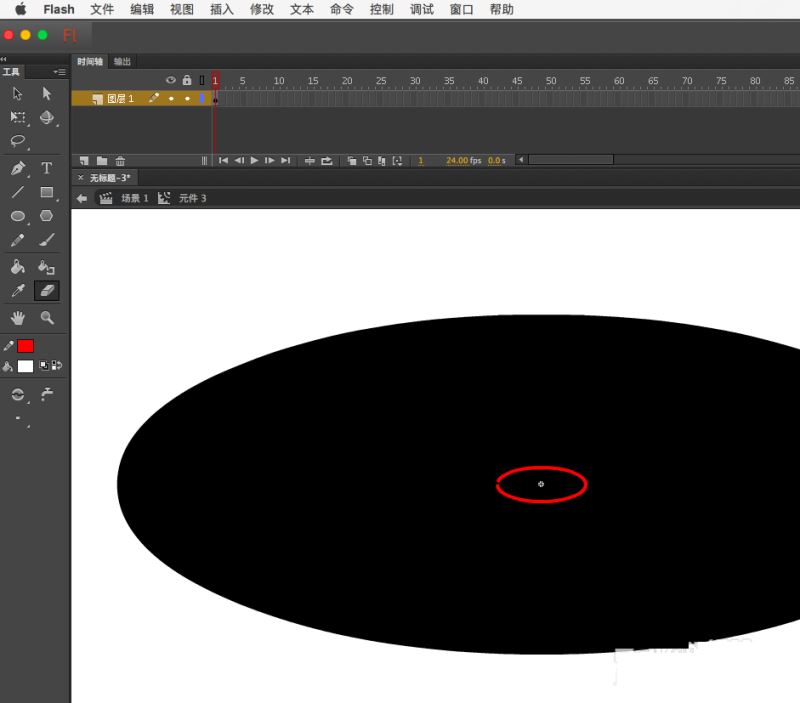Image resolution: width=800 pixels, height=703 pixels.
Task: Click the loop playback icon
Action: (327, 161)
